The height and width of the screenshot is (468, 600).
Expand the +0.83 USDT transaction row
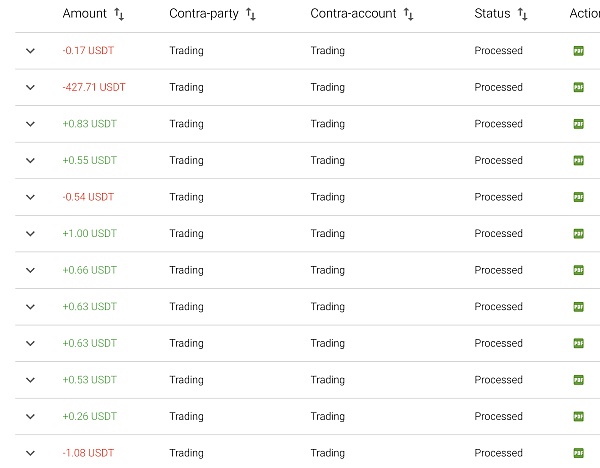point(30,124)
